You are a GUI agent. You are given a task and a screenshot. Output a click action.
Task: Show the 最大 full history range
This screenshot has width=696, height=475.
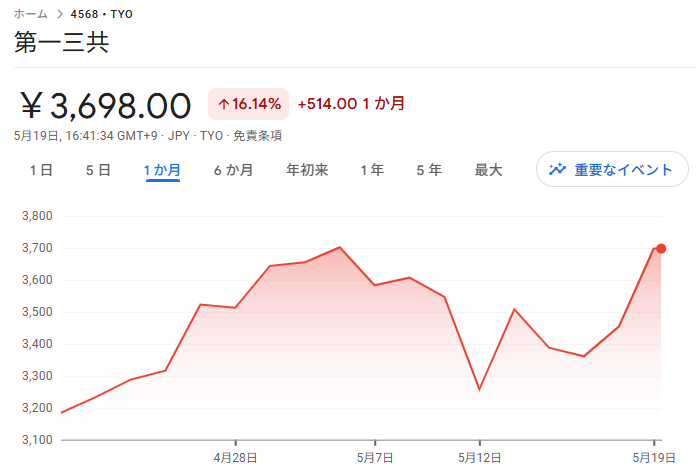pos(488,170)
